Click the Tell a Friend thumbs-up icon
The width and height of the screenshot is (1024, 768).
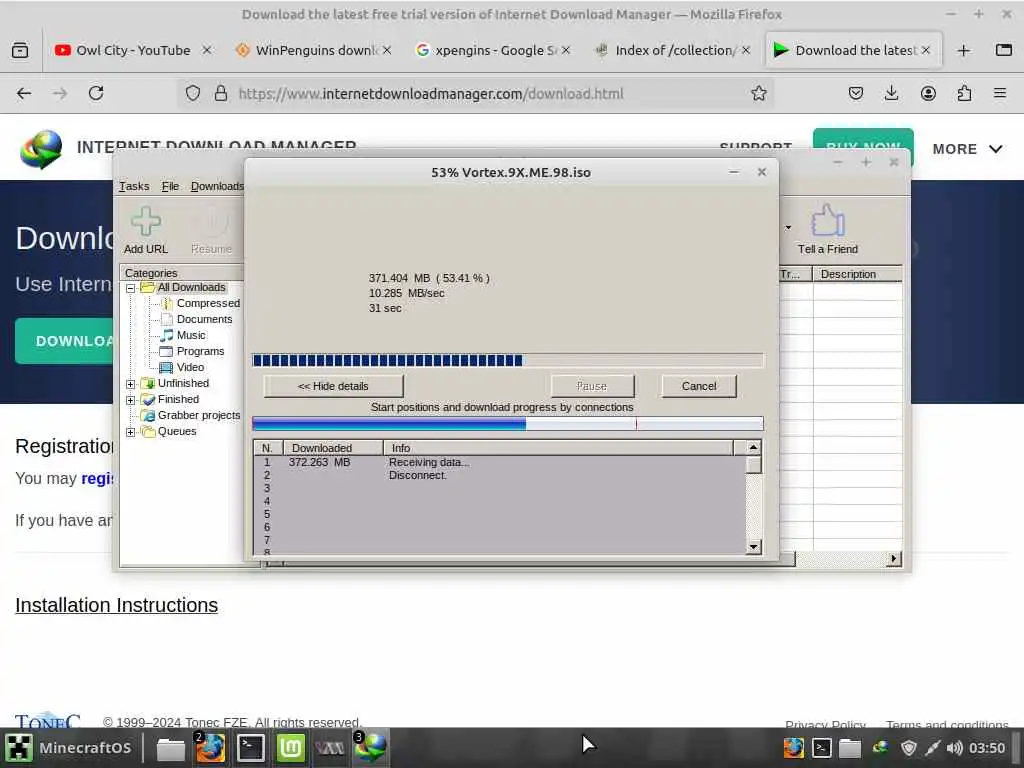(x=827, y=220)
